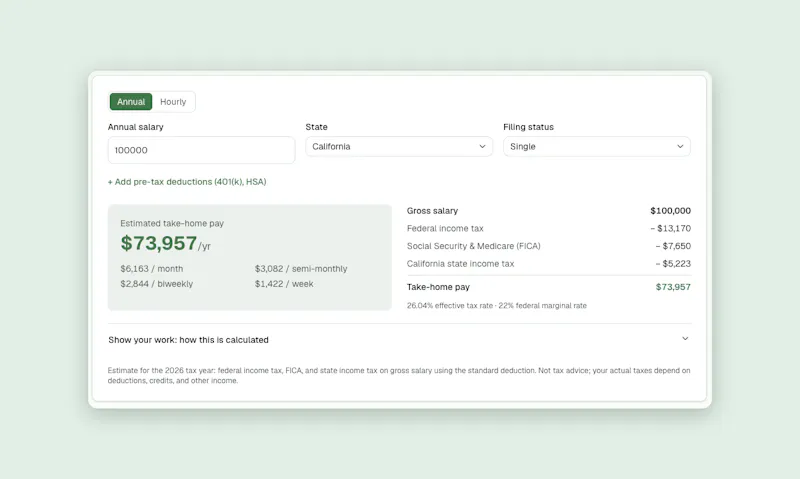Switch to Hourly pay mode

[173, 102]
